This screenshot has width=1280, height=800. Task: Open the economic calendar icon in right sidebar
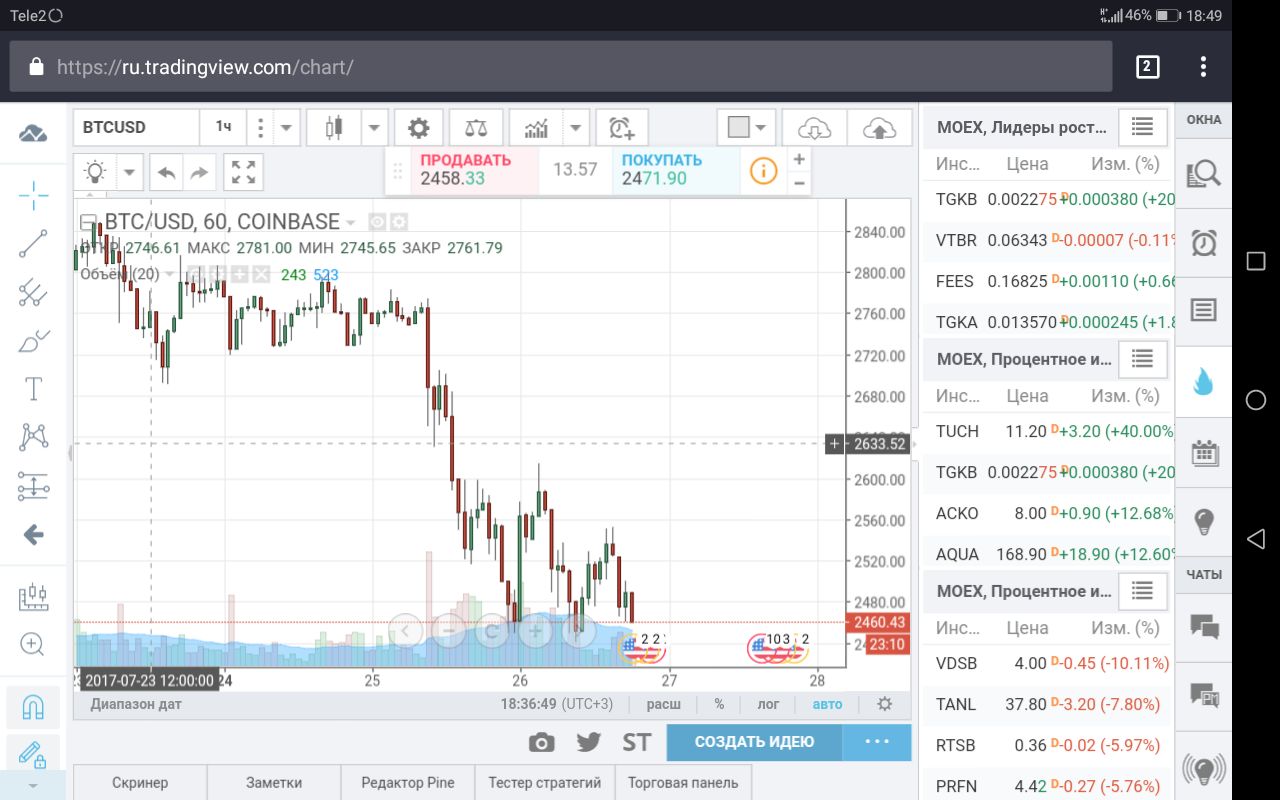point(1204,452)
